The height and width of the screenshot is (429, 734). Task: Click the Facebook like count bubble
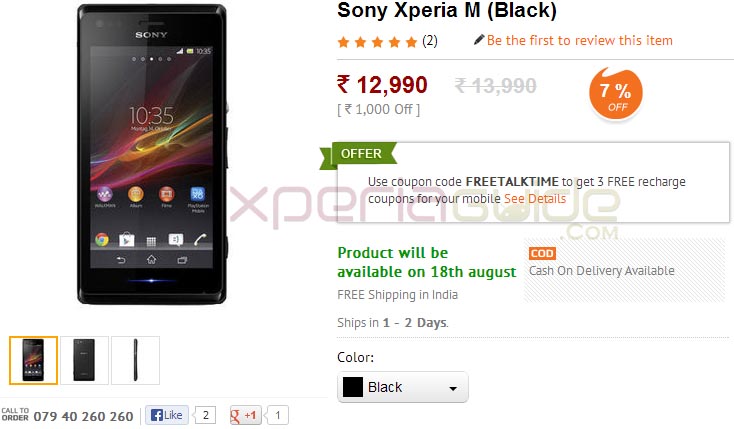coord(205,415)
